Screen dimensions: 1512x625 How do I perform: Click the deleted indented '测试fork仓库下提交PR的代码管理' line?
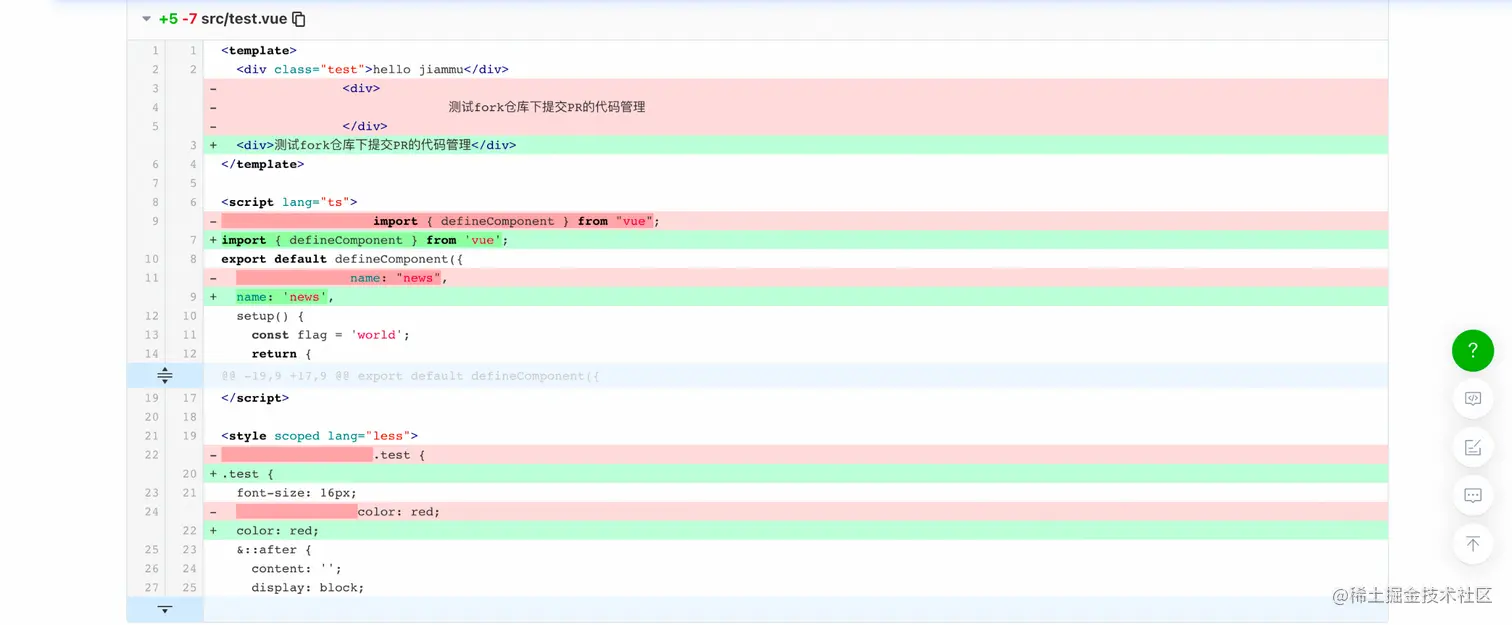795,108
